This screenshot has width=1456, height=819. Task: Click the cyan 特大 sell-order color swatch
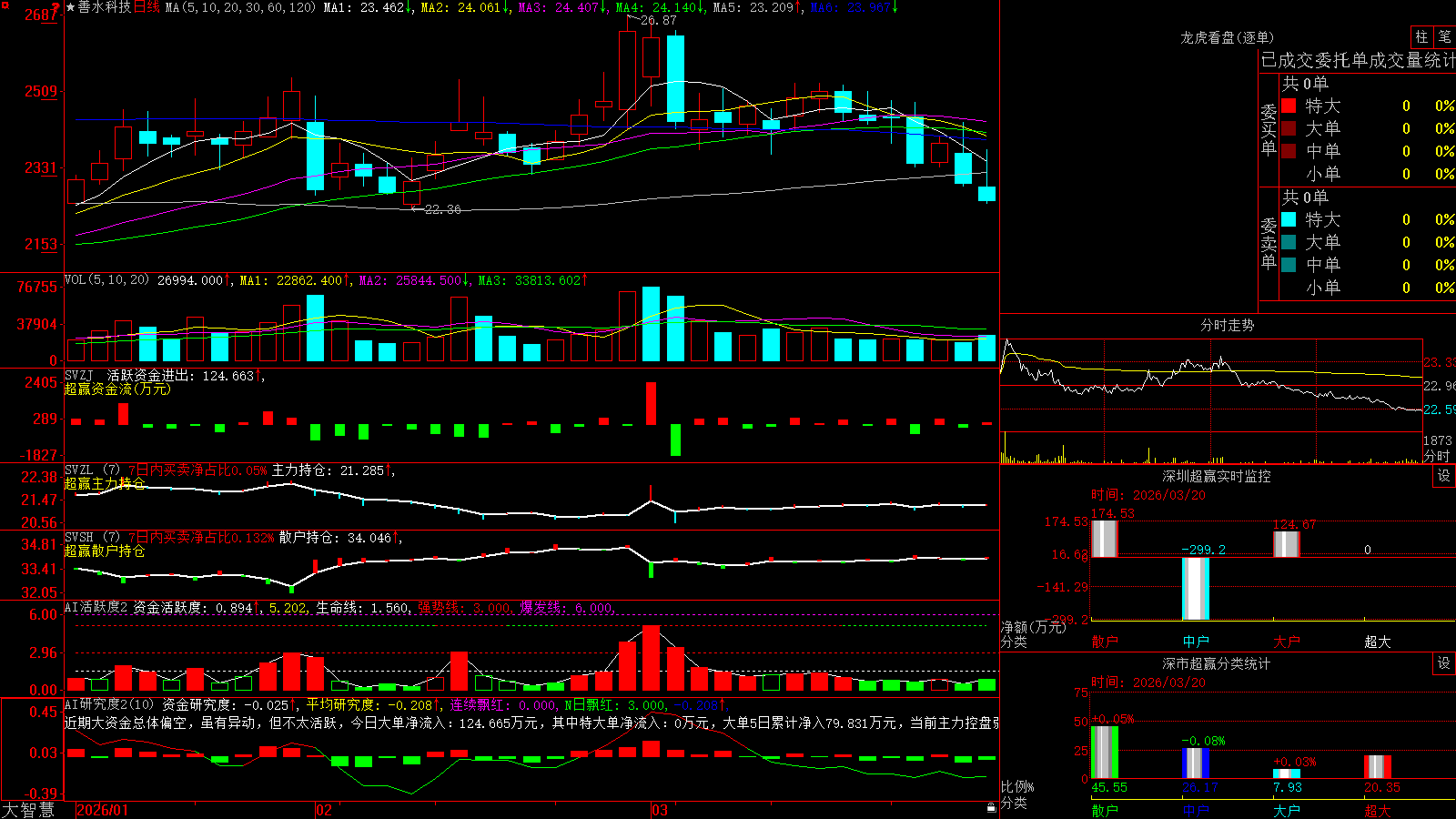1289,219
